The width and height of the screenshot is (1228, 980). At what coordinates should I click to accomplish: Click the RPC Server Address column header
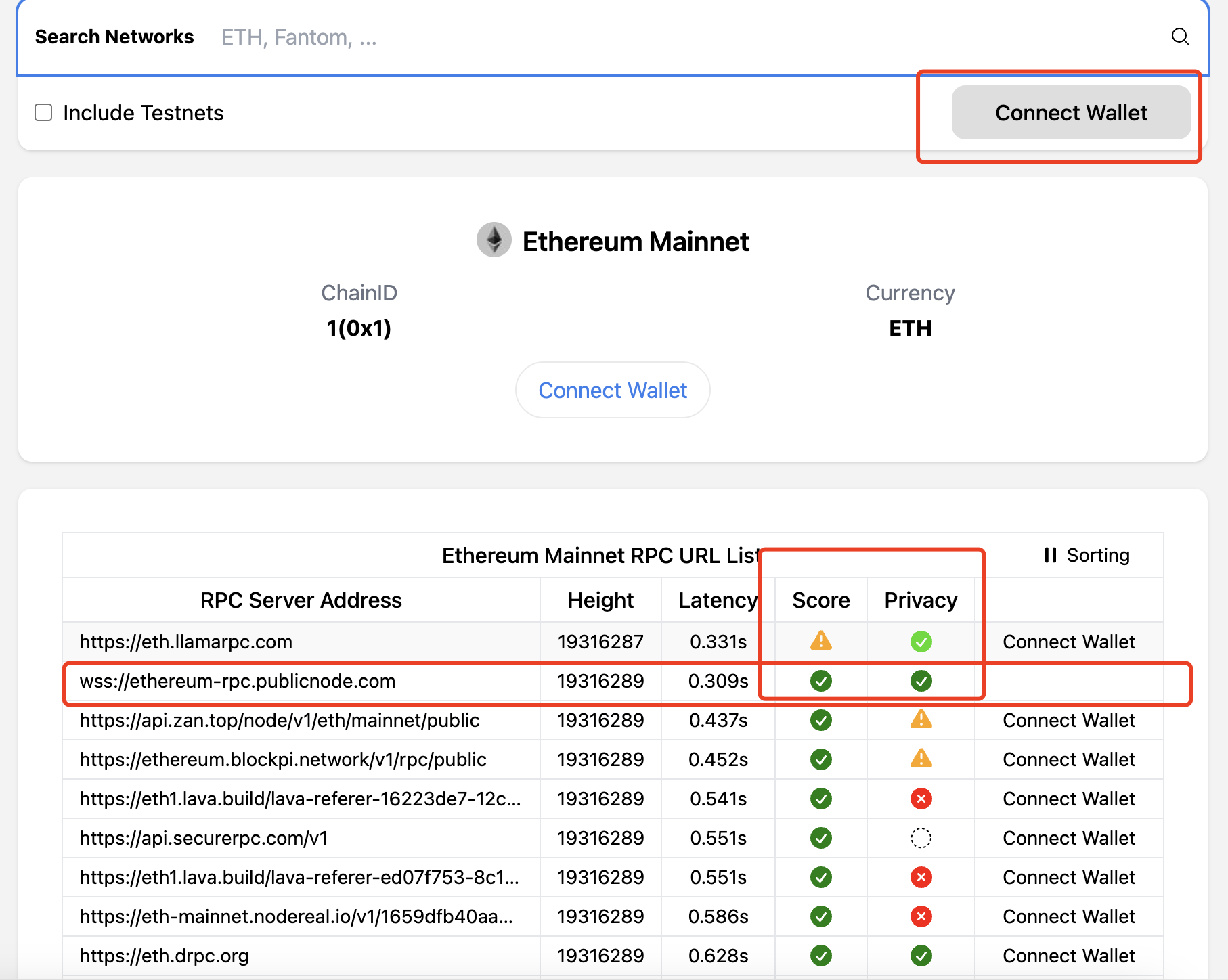coord(301,600)
